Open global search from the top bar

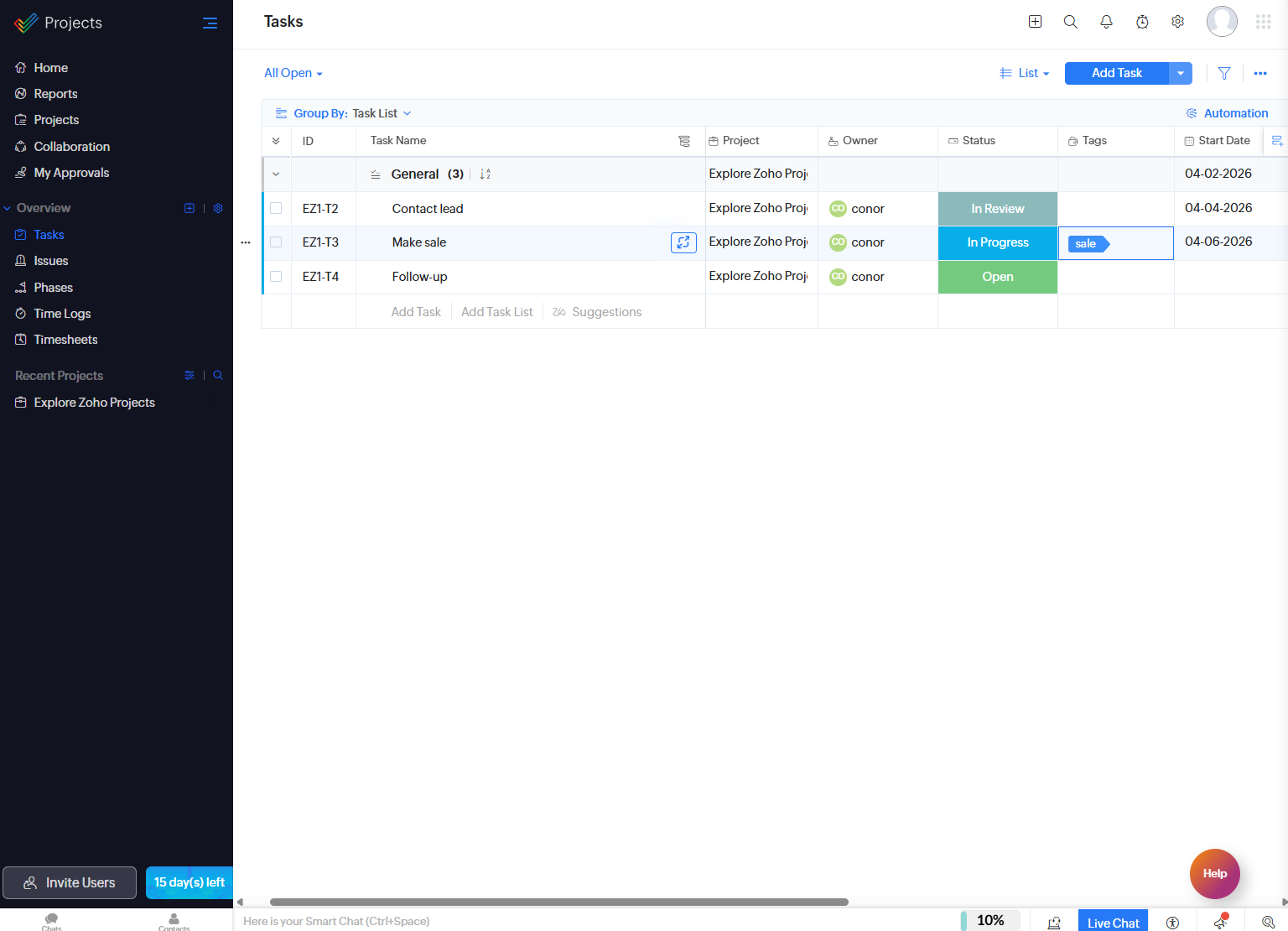(x=1071, y=21)
